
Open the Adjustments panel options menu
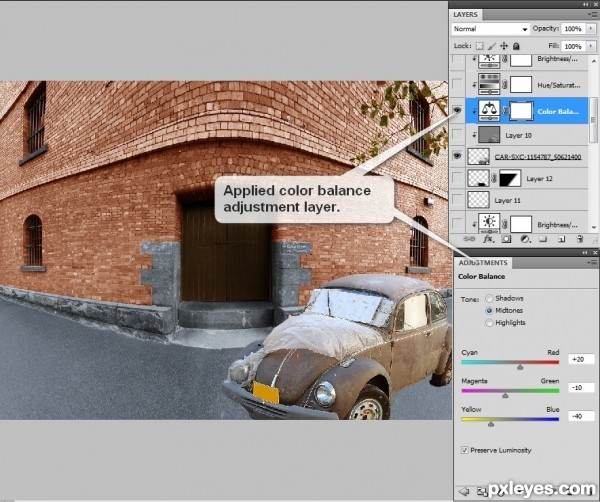[x=592, y=262]
